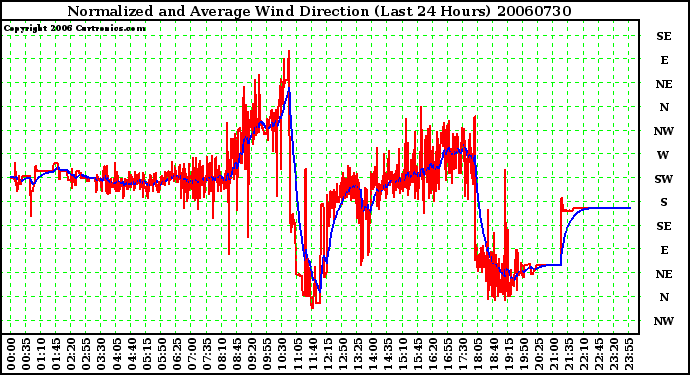Click the 23:20 time label
Viewport: 690px width, 375px height.
[x=614, y=354]
